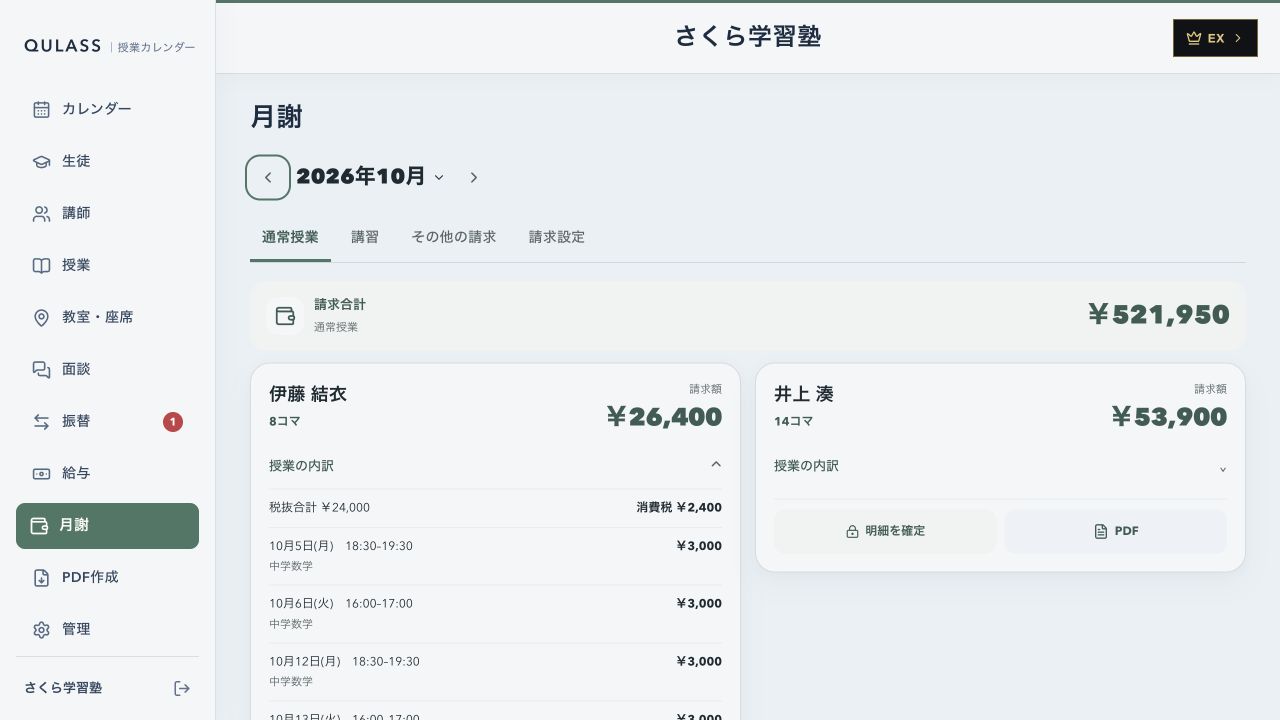Click the 教室・座席 location pin icon
This screenshot has width=1280, height=720.
[x=41, y=317]
